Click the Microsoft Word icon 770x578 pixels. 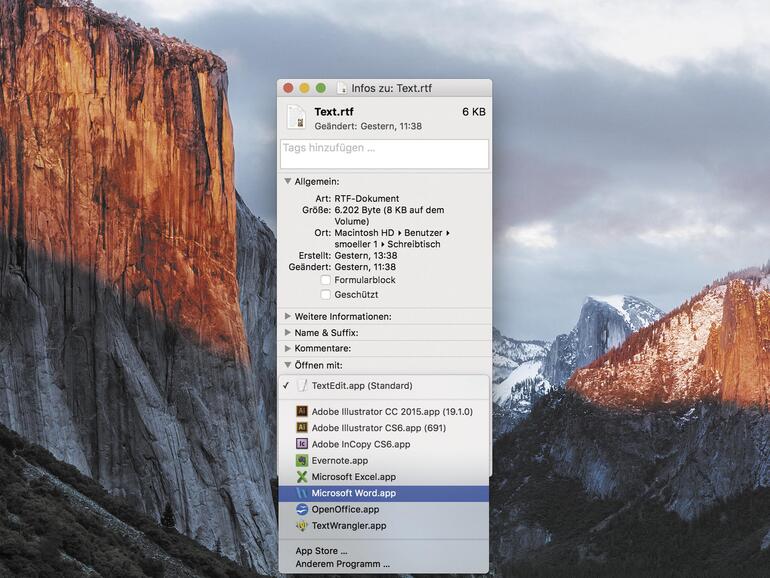click(x=302, y=493)
